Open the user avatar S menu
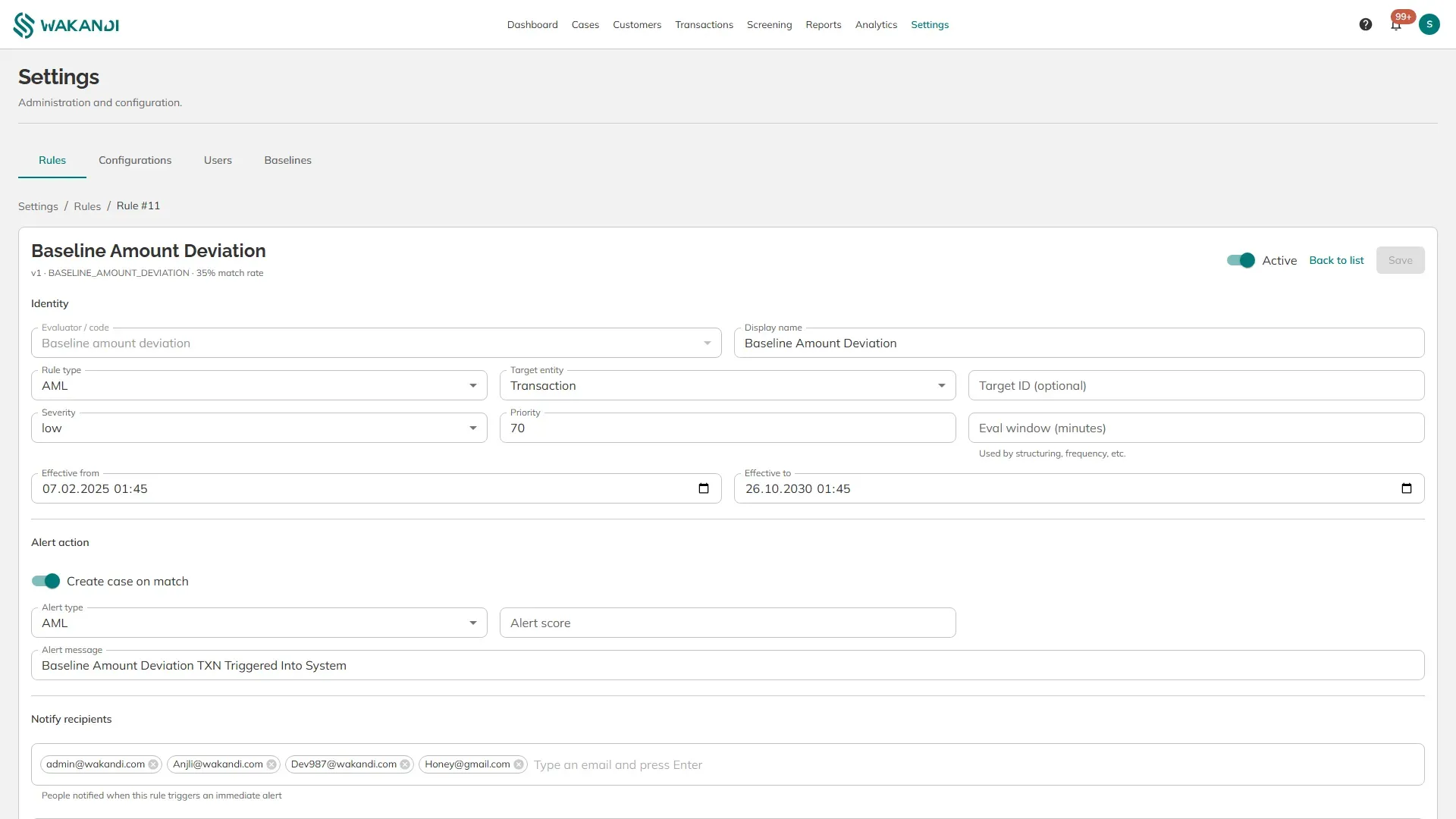The width and height of the screenshot is (1456, 819). 1429,24
